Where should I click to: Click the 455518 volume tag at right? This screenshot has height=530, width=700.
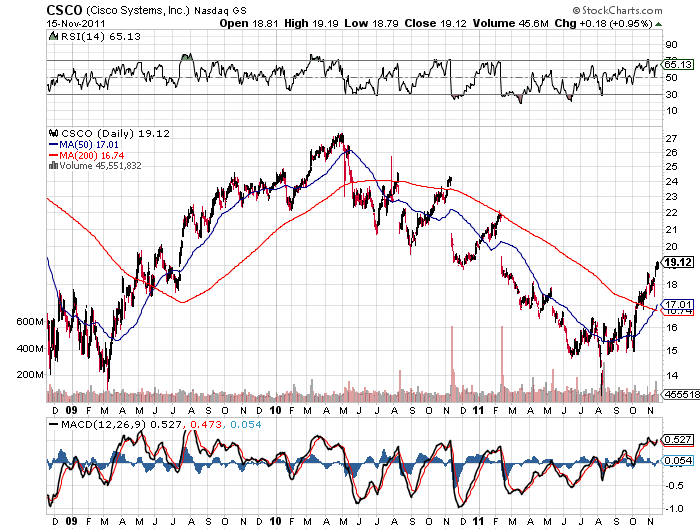pyautogui.click(x=681, y=394)
